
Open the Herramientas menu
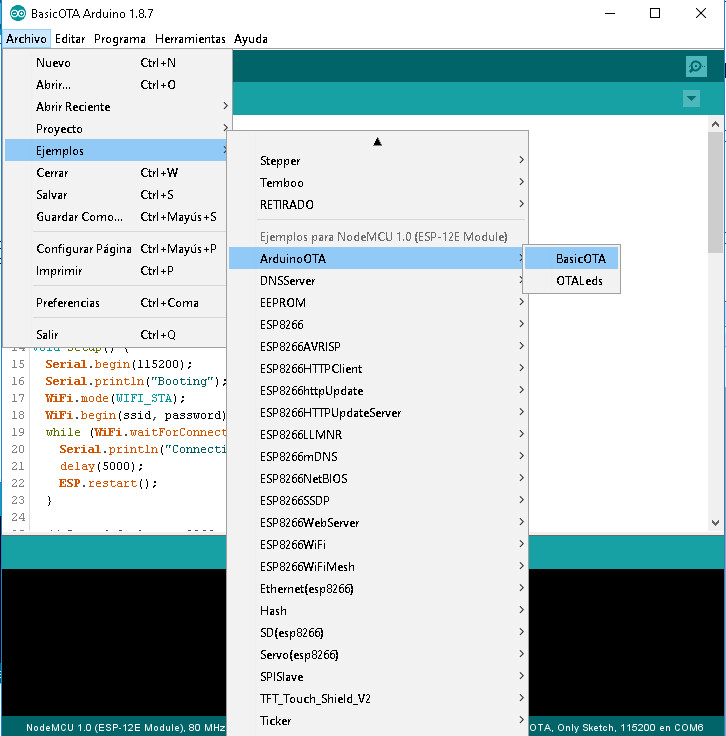[x=190, y=38]
